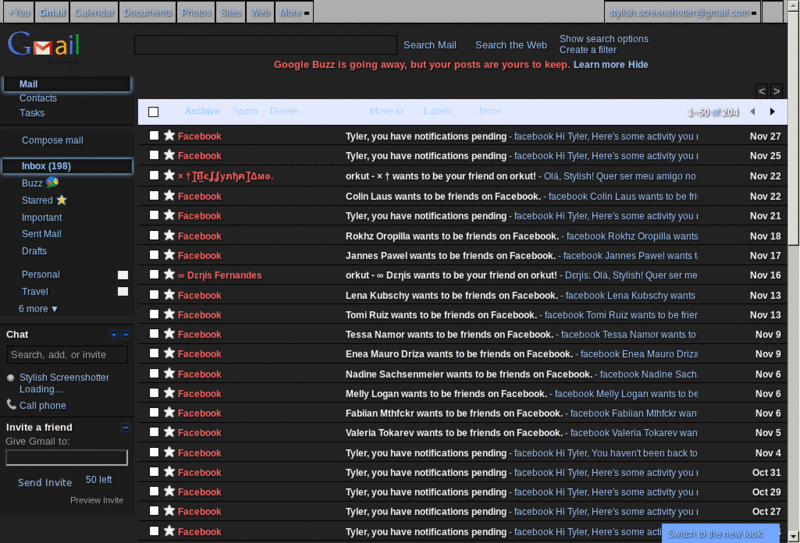
Task: Toggle the select-all checkbox in toolbar
Action: 153,112
